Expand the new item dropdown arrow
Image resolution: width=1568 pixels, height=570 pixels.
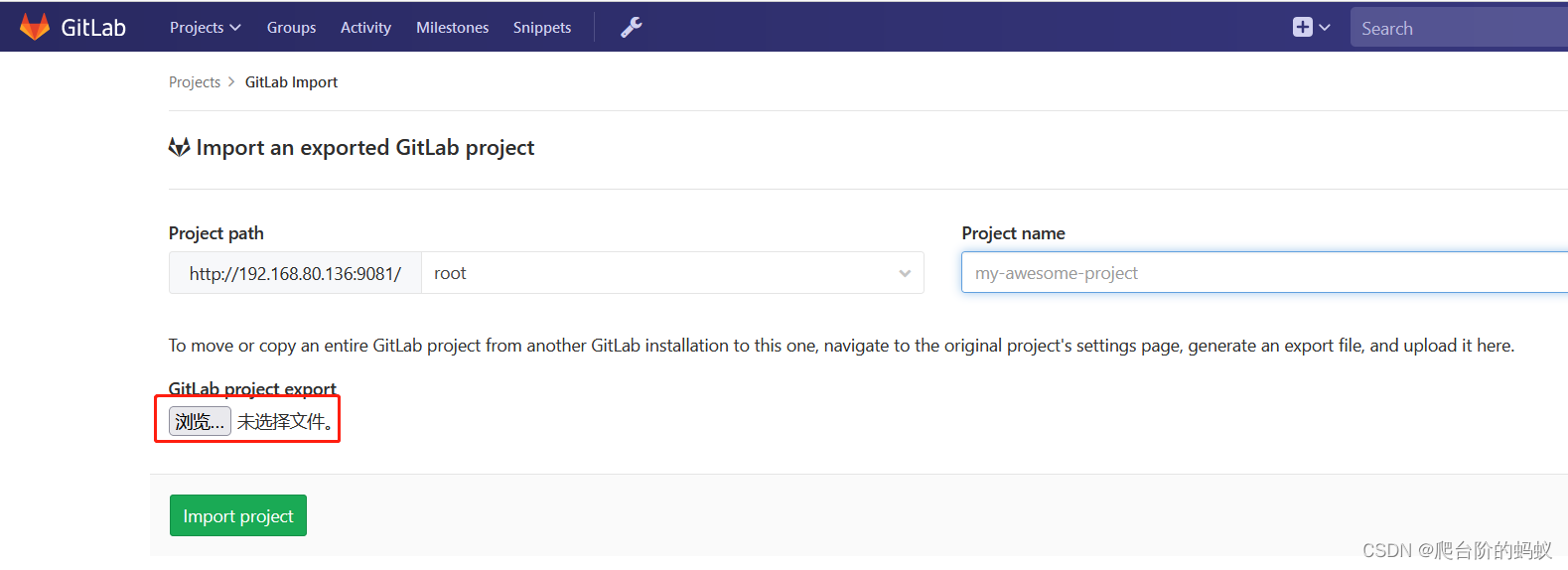click(1325, 28)
